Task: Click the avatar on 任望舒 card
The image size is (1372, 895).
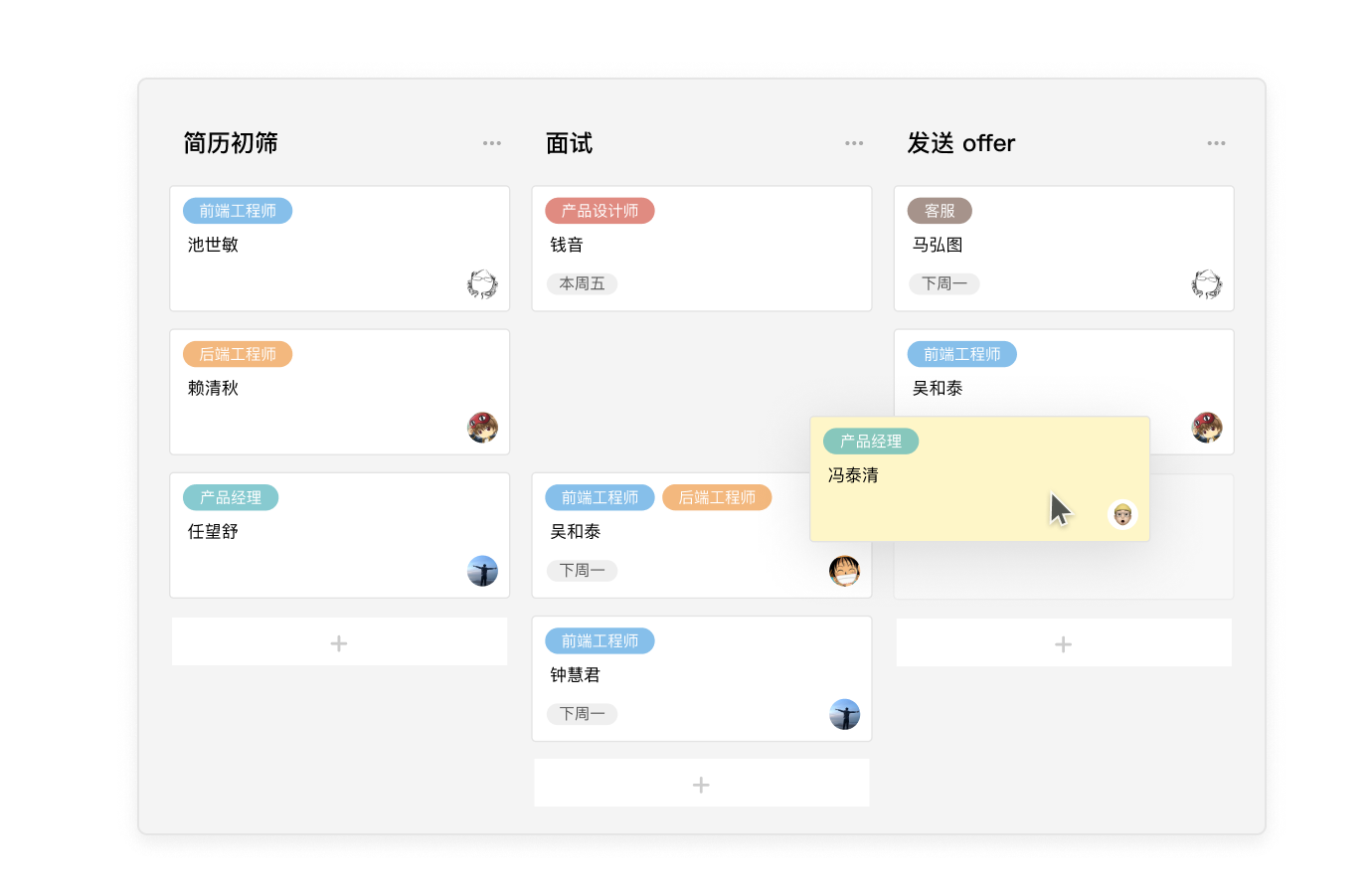Action: coord(482,571)
